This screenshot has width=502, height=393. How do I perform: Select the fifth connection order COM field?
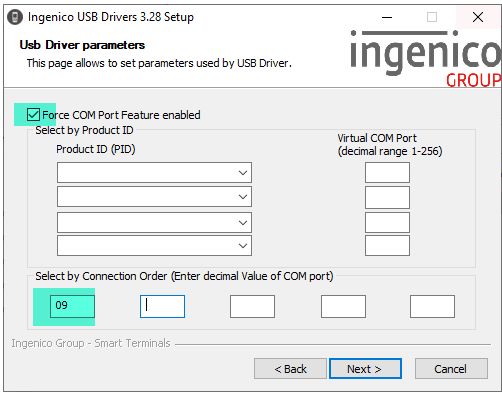[432, 306]
